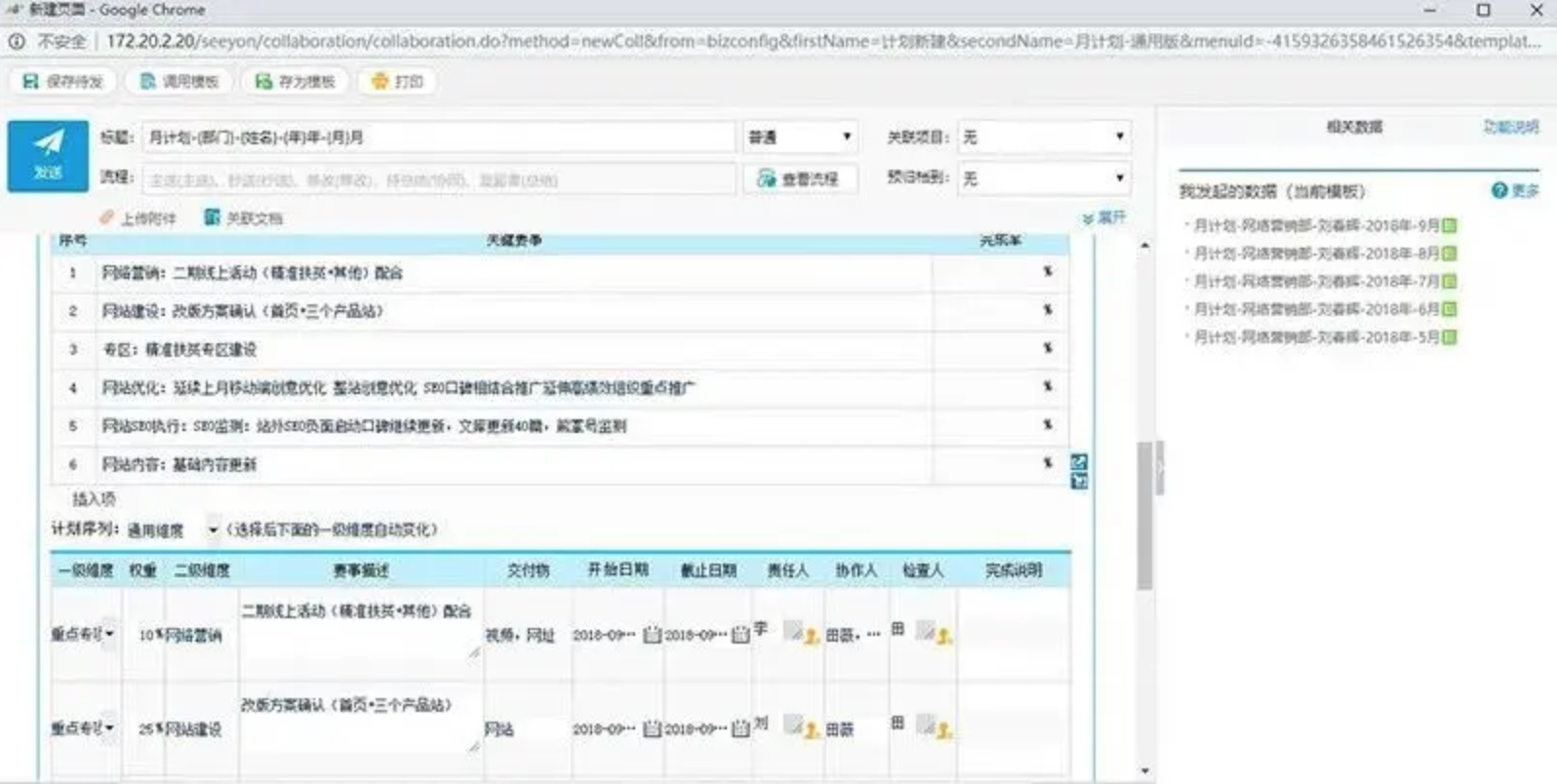
Task: Click 功能说明 link in right panel
Action: (1510, 127)
